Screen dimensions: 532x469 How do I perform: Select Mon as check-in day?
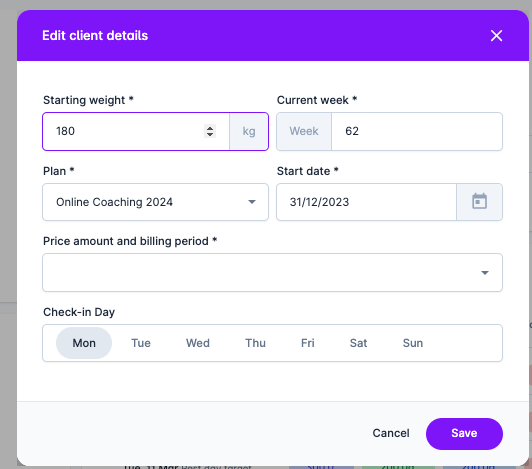84,343
